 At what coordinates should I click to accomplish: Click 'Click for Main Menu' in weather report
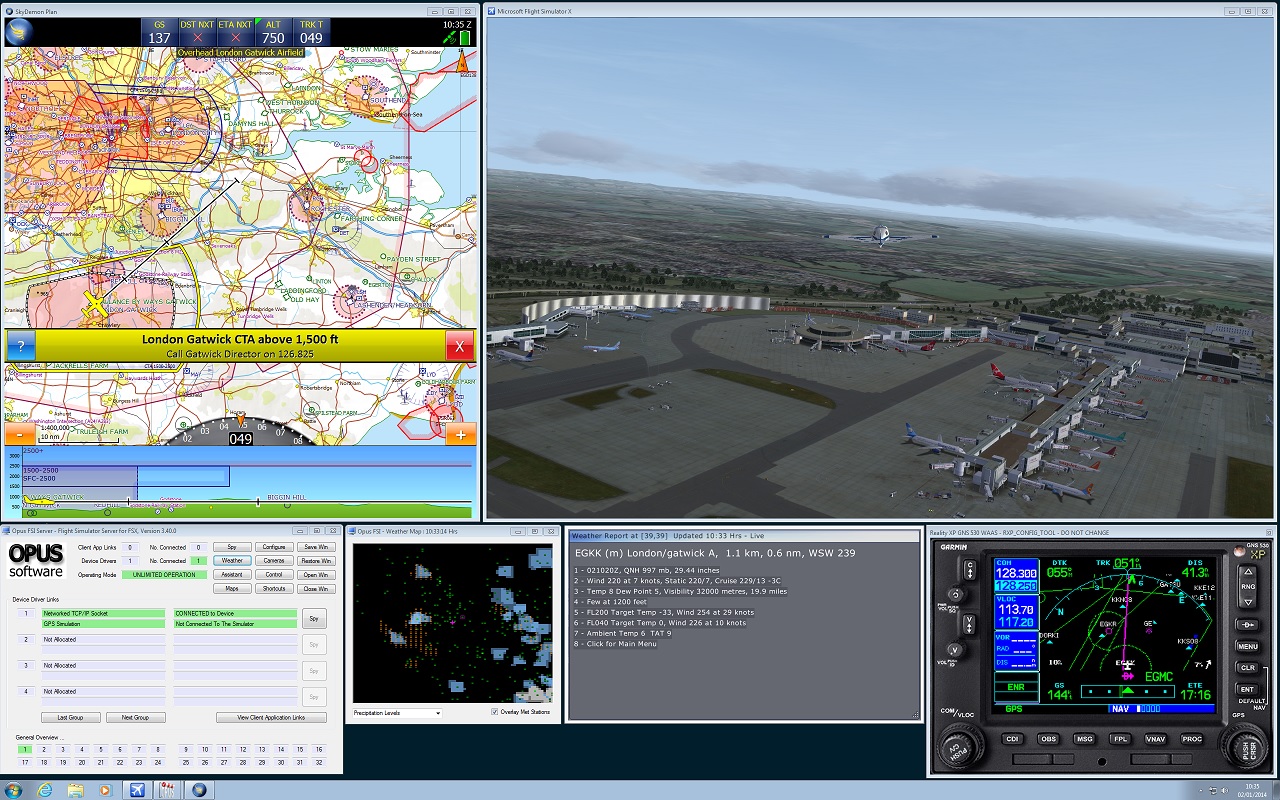pos(615,644)
